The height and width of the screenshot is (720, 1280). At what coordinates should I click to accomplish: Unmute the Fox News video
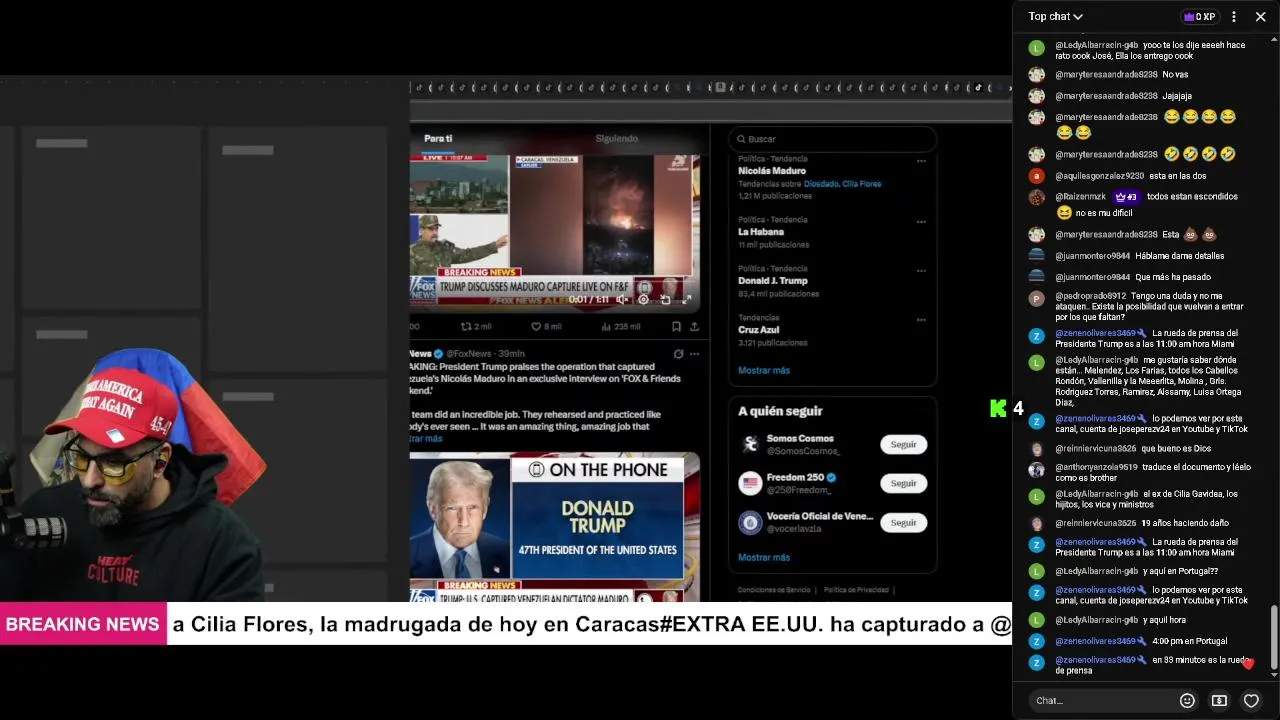(x=622, y=299)
